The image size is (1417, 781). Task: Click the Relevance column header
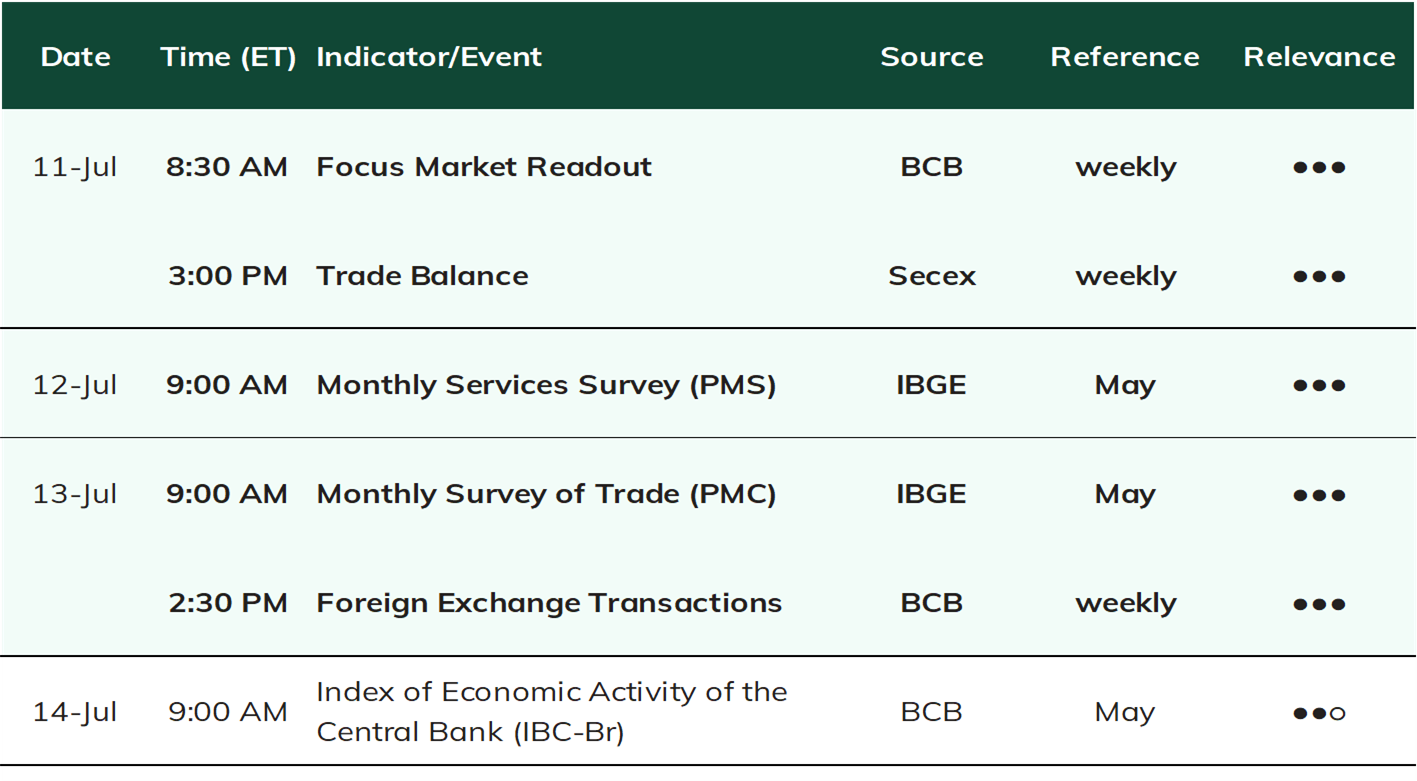tap(1319, 57)
